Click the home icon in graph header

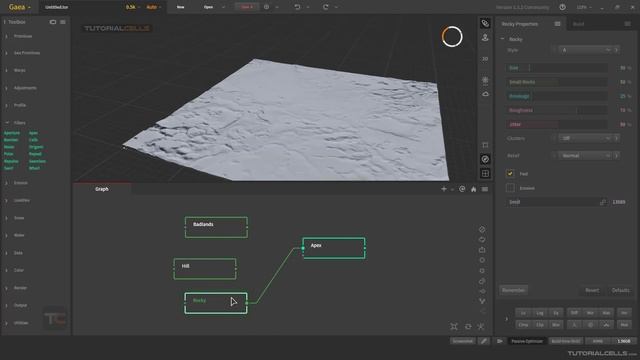pyautogui.click(x=473, y=189)
